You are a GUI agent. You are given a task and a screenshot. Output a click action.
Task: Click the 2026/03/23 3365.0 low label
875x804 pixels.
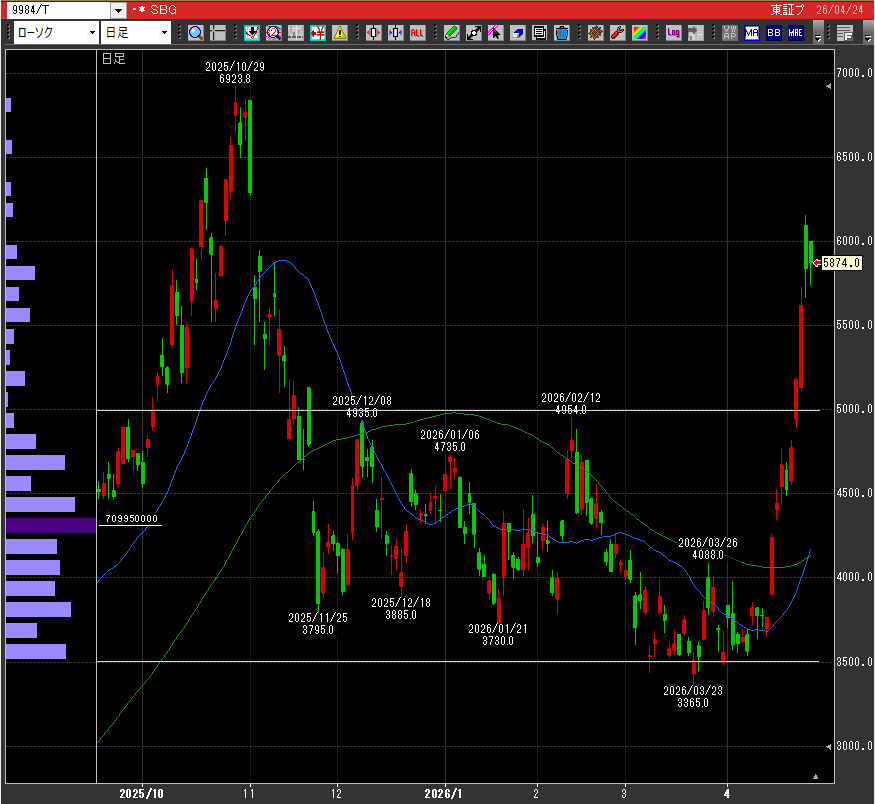693,697
